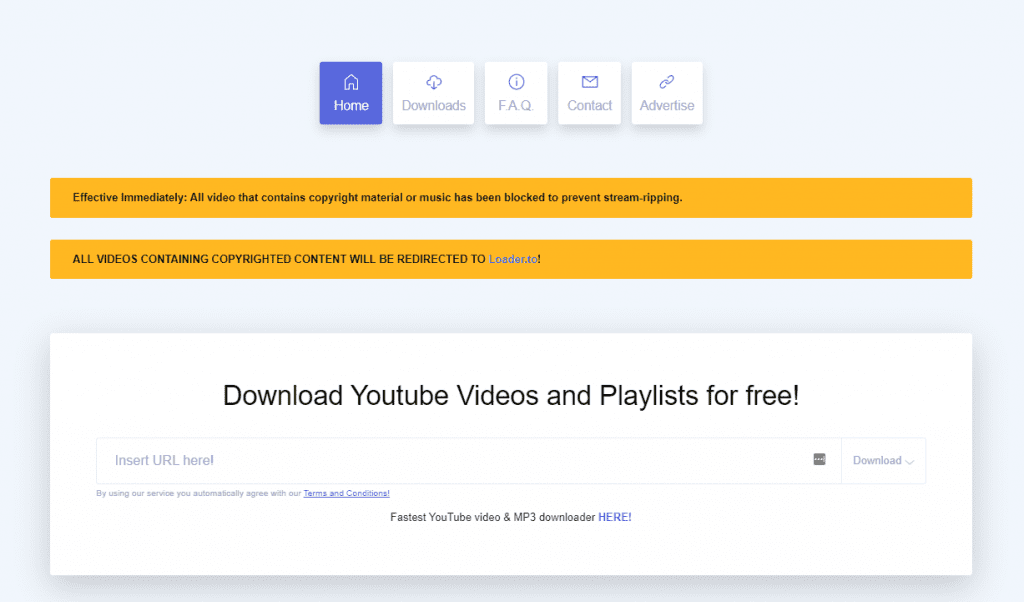Select the Home tab label
This screenshot has height=602, width=1024.
point(351,106)
